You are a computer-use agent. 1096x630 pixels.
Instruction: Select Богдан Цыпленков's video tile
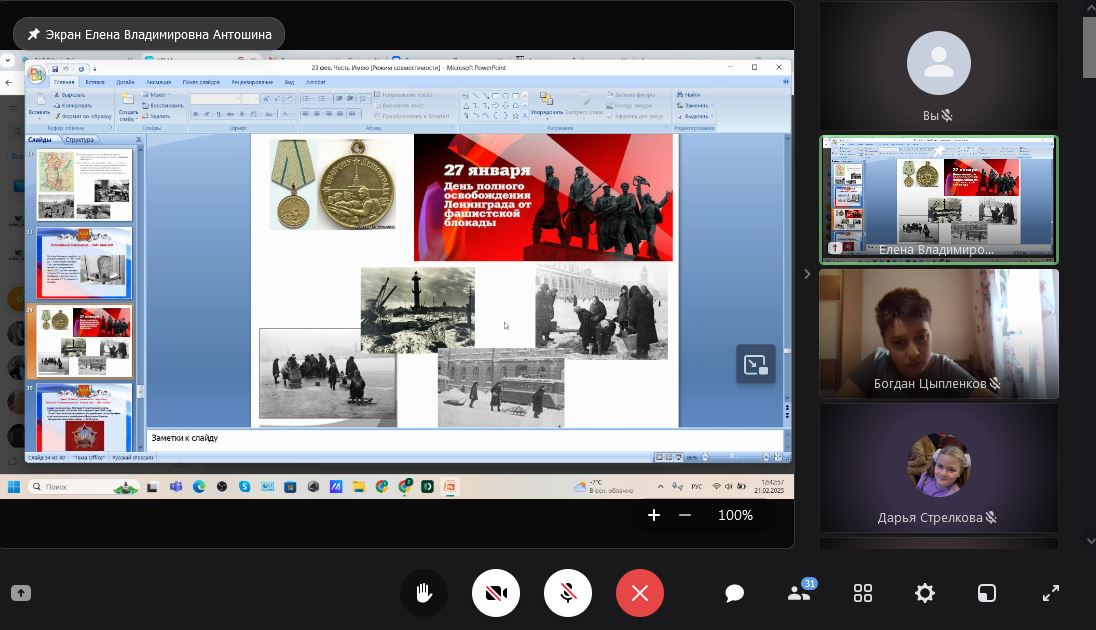pyautogui.click(x=939, y=334)
